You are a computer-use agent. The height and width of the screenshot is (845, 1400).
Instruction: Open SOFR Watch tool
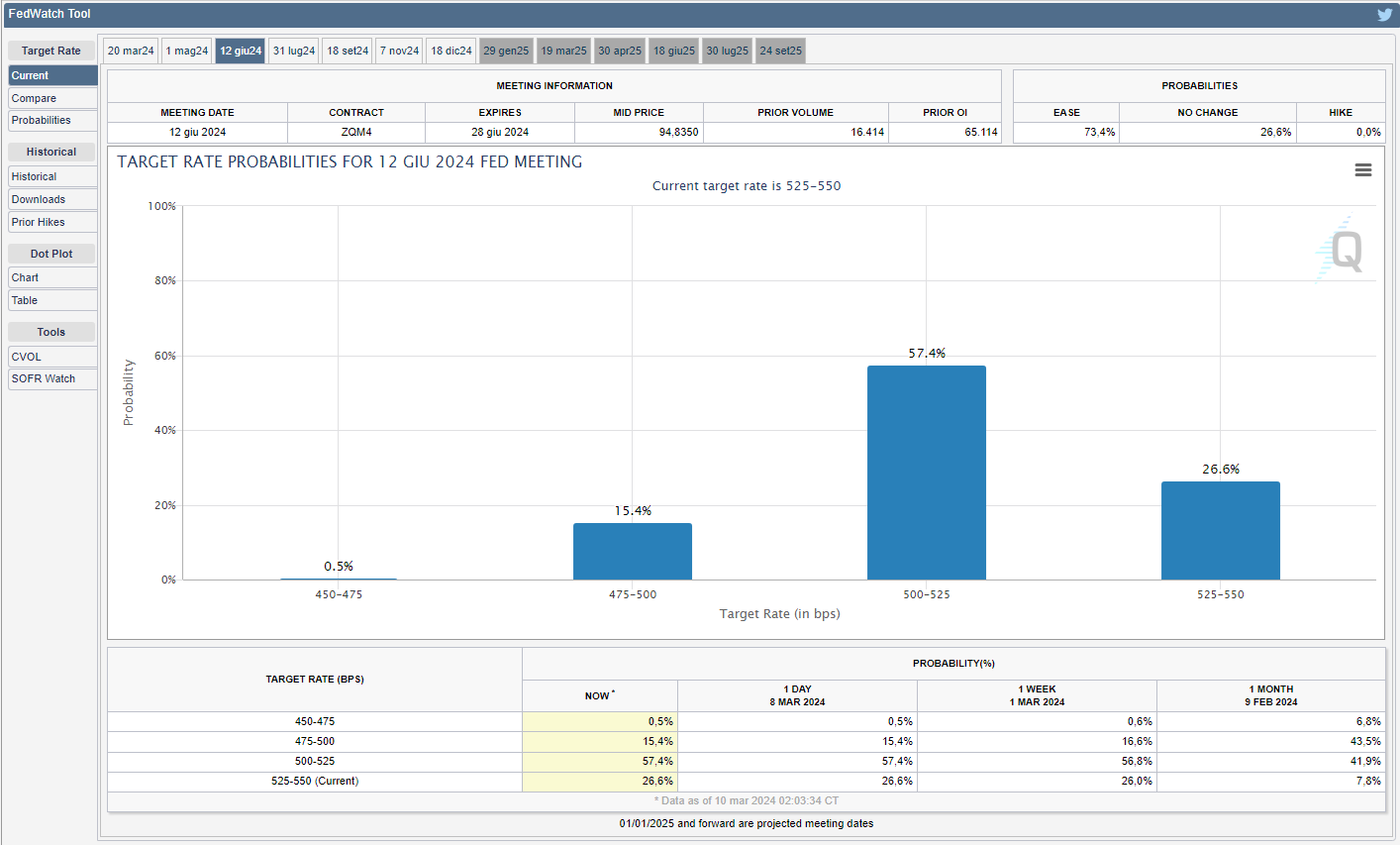[52, 378]
